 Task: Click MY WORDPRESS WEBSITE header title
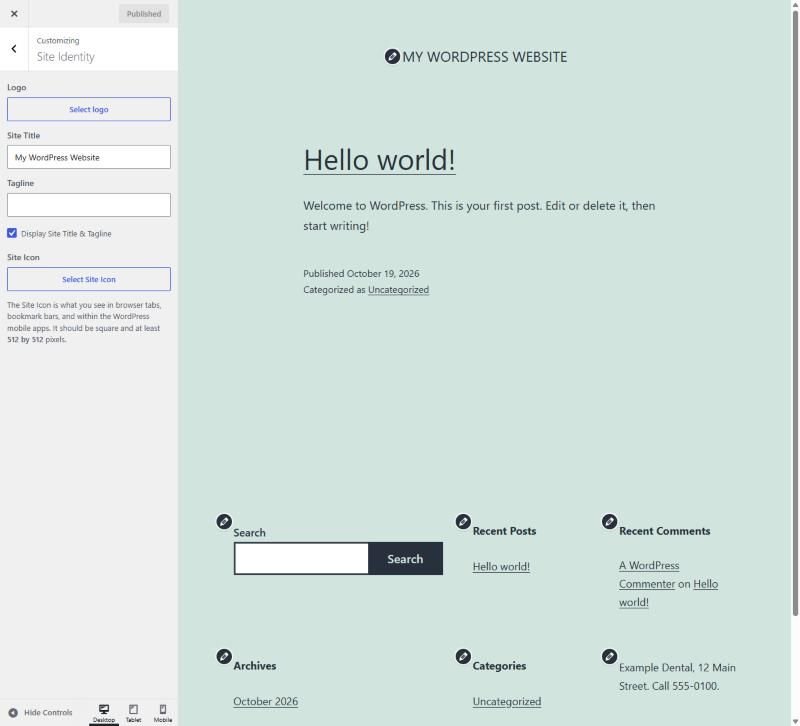click(x=485, y=57)
